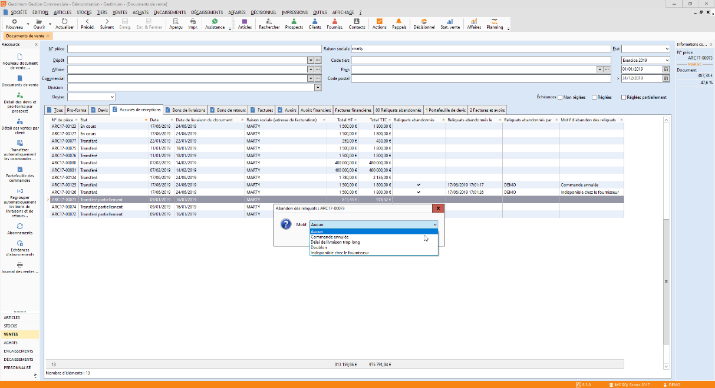
Task: Select Commande annulée in the Motif list
Action: tap(374, 237)
